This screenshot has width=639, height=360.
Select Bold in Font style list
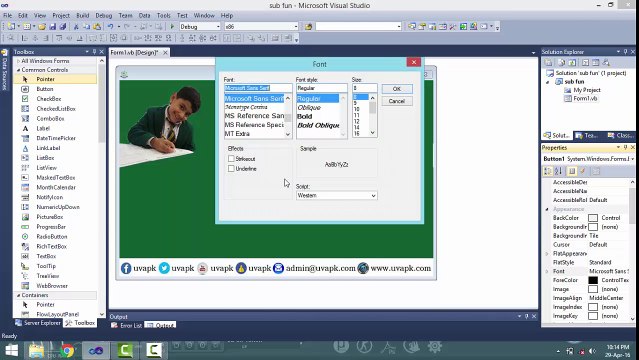(x=305, y=116)
